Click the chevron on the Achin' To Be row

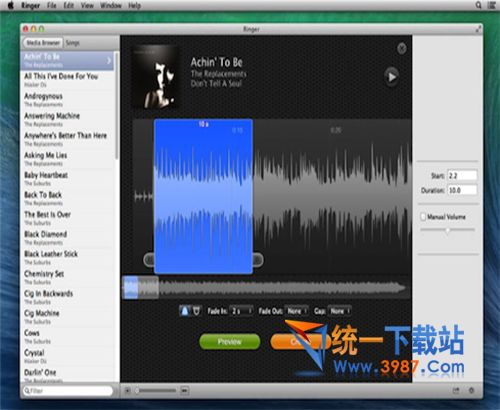pyautogui.click(x=109, y=61)
